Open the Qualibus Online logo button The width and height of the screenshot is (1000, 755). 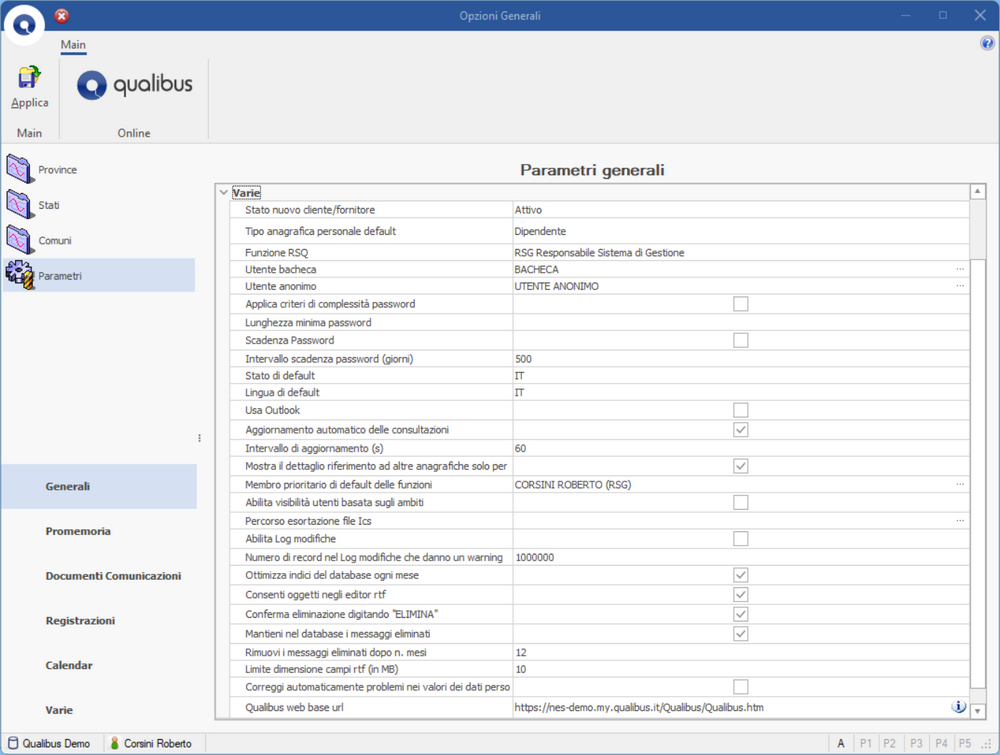134,86
